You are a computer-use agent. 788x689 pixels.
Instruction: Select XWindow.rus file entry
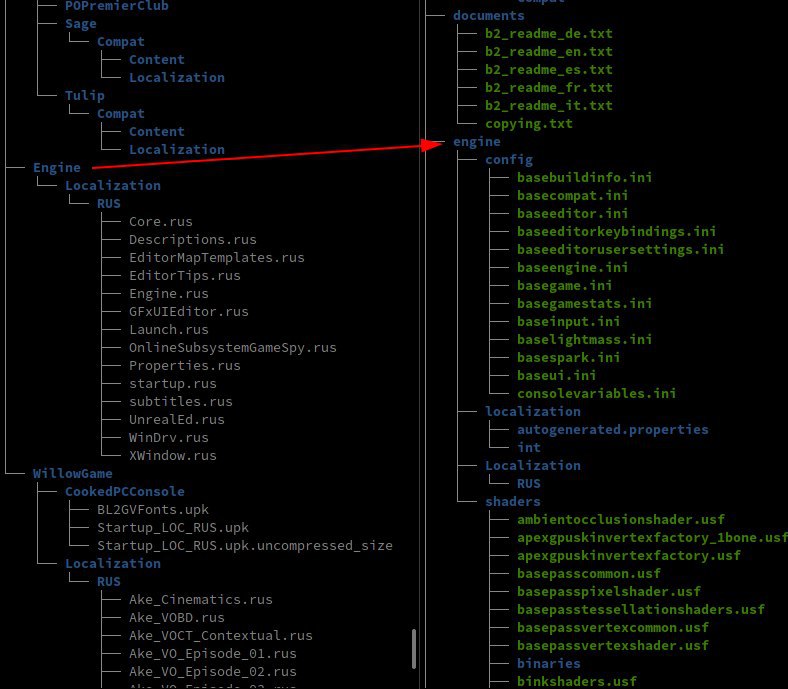tap(172, 456)
